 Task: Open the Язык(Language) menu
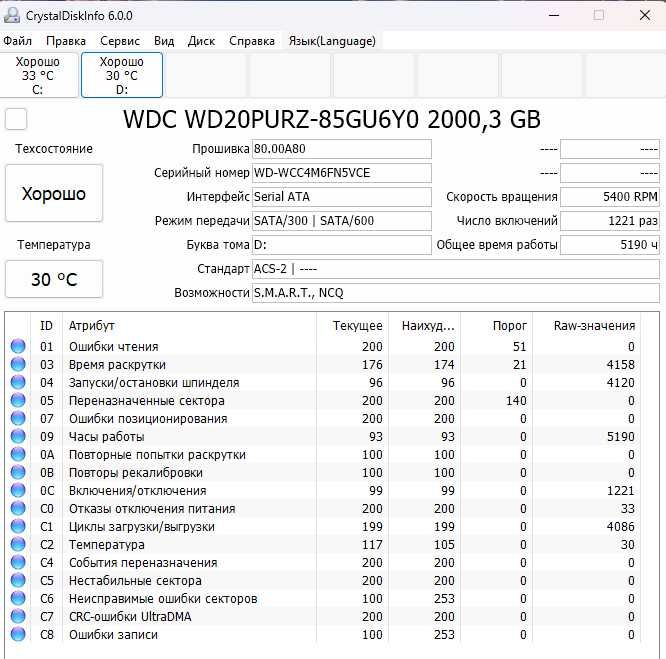332,41
